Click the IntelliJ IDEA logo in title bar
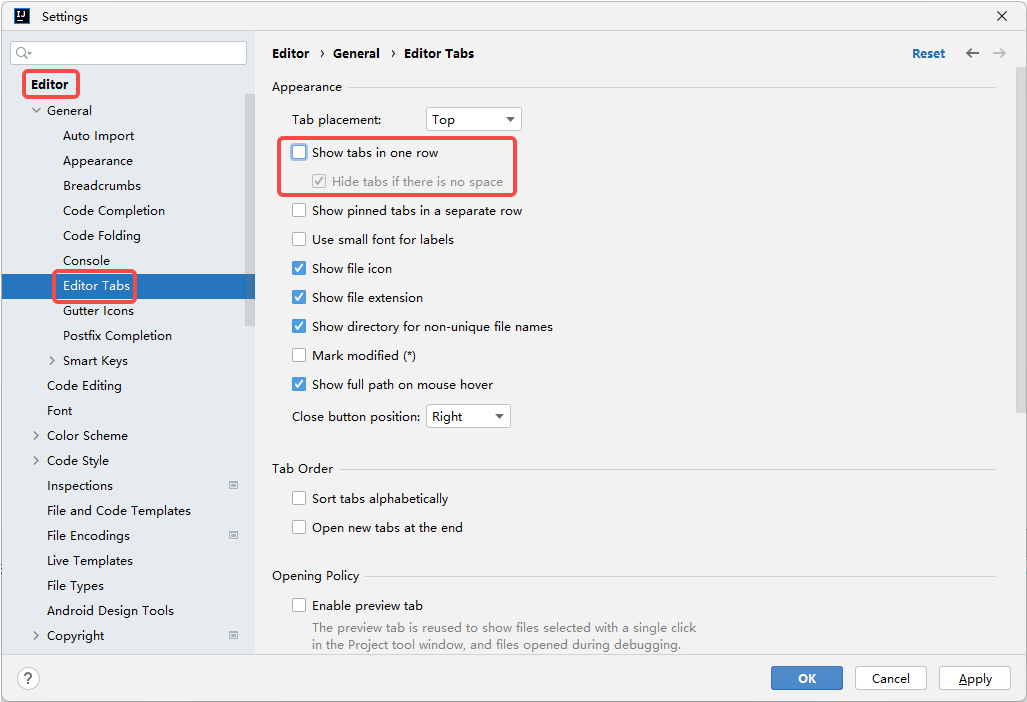 (x=22, y=16)
